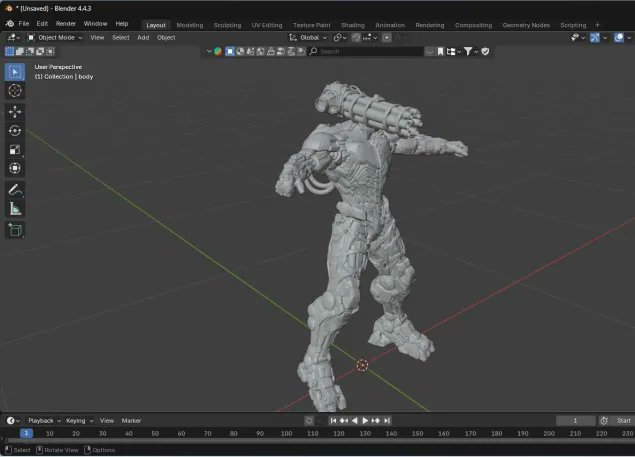Toggle snapping magnet in header
Screen dimensions: 635x457
point(356,38)
